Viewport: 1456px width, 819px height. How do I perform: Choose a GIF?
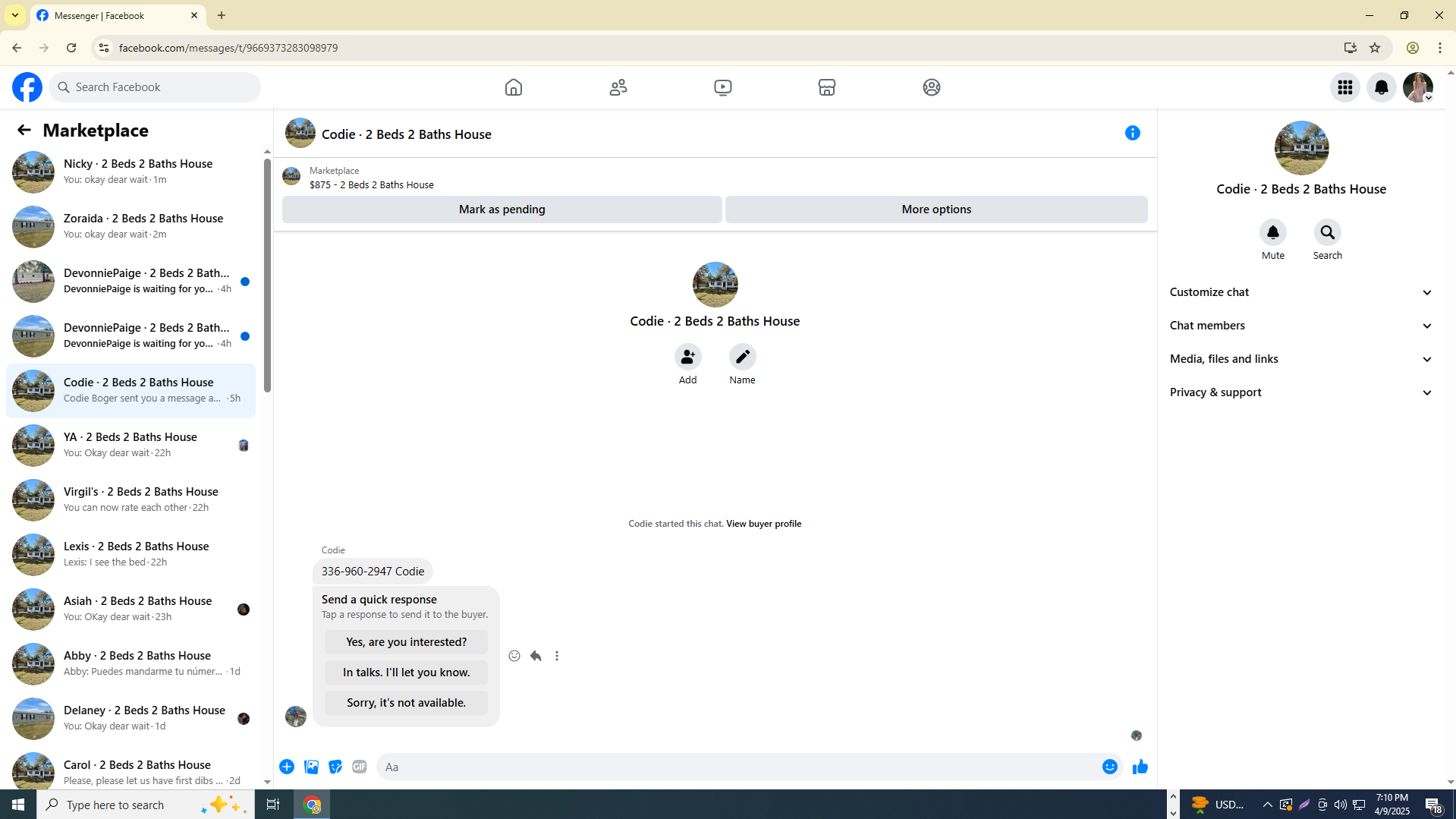point(360,767)
